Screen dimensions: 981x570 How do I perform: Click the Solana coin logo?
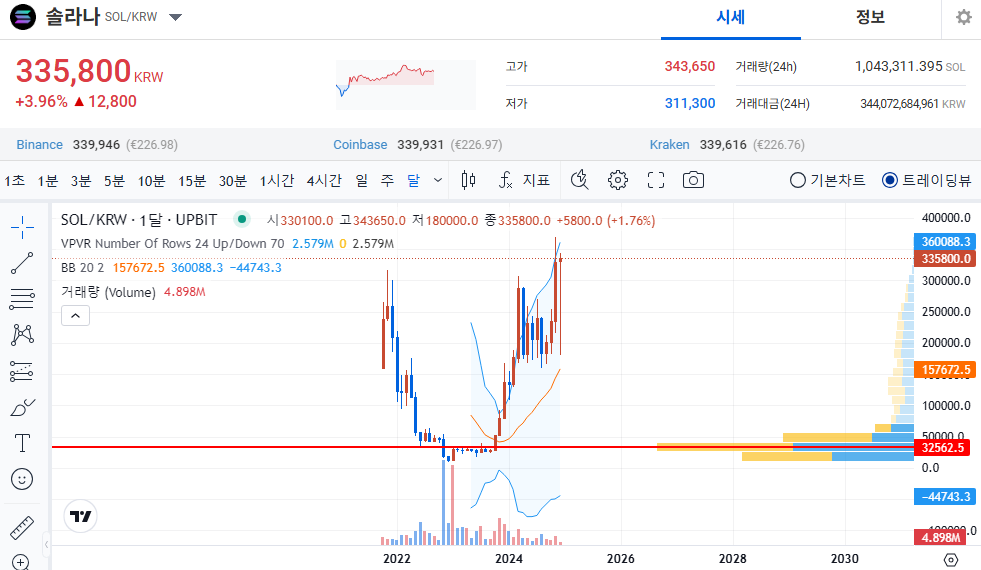click(23, 17)
